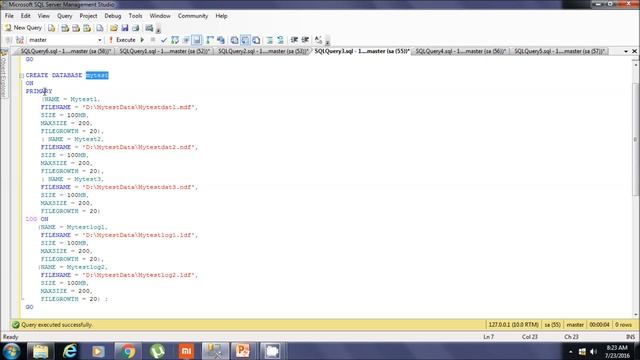Screen dimensions: 640x360
Task: Start debugging with the green arrow
Action: point(142,40)
